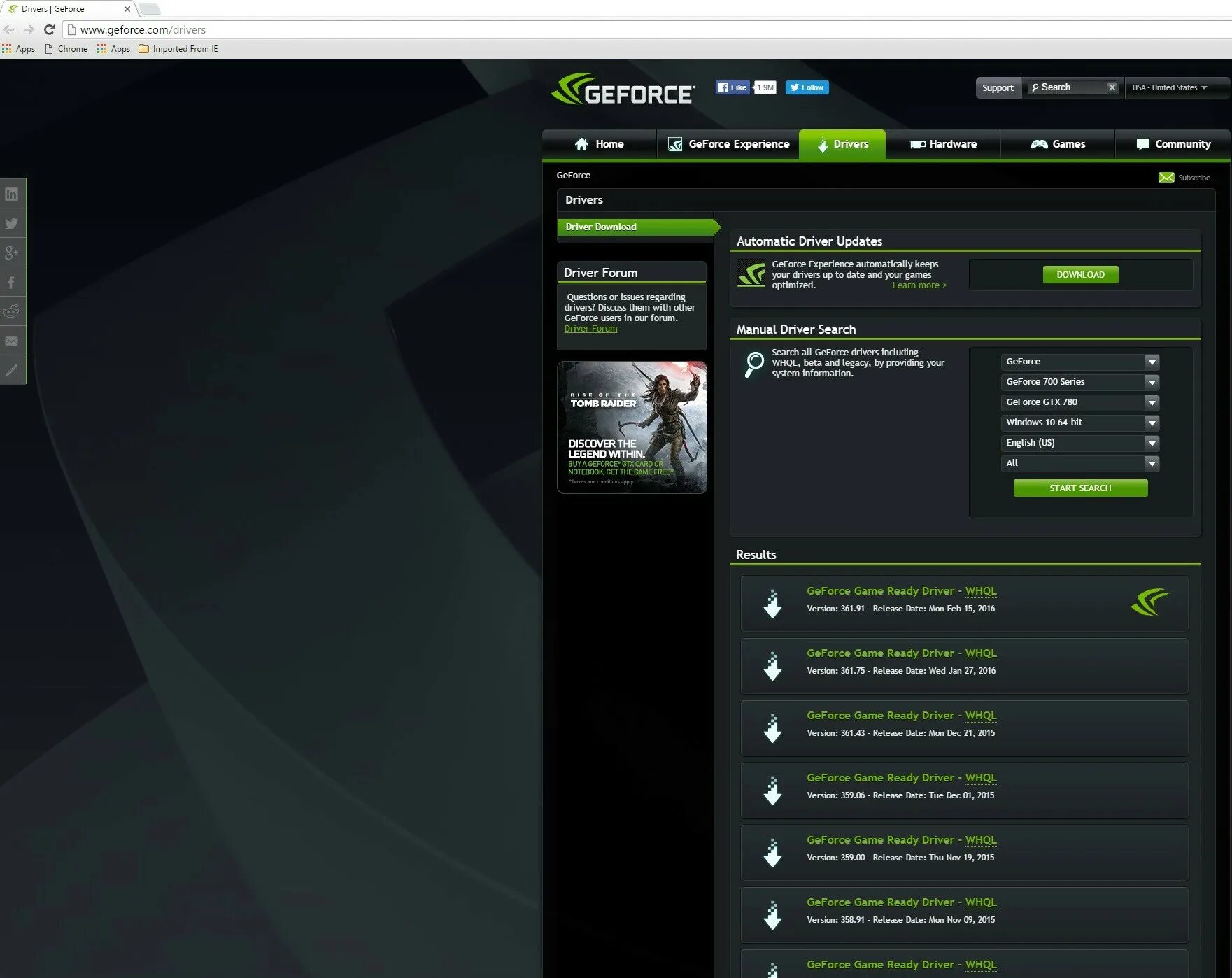
Task: Open the Community navigation tab
Action: [x=1173, y=144]
